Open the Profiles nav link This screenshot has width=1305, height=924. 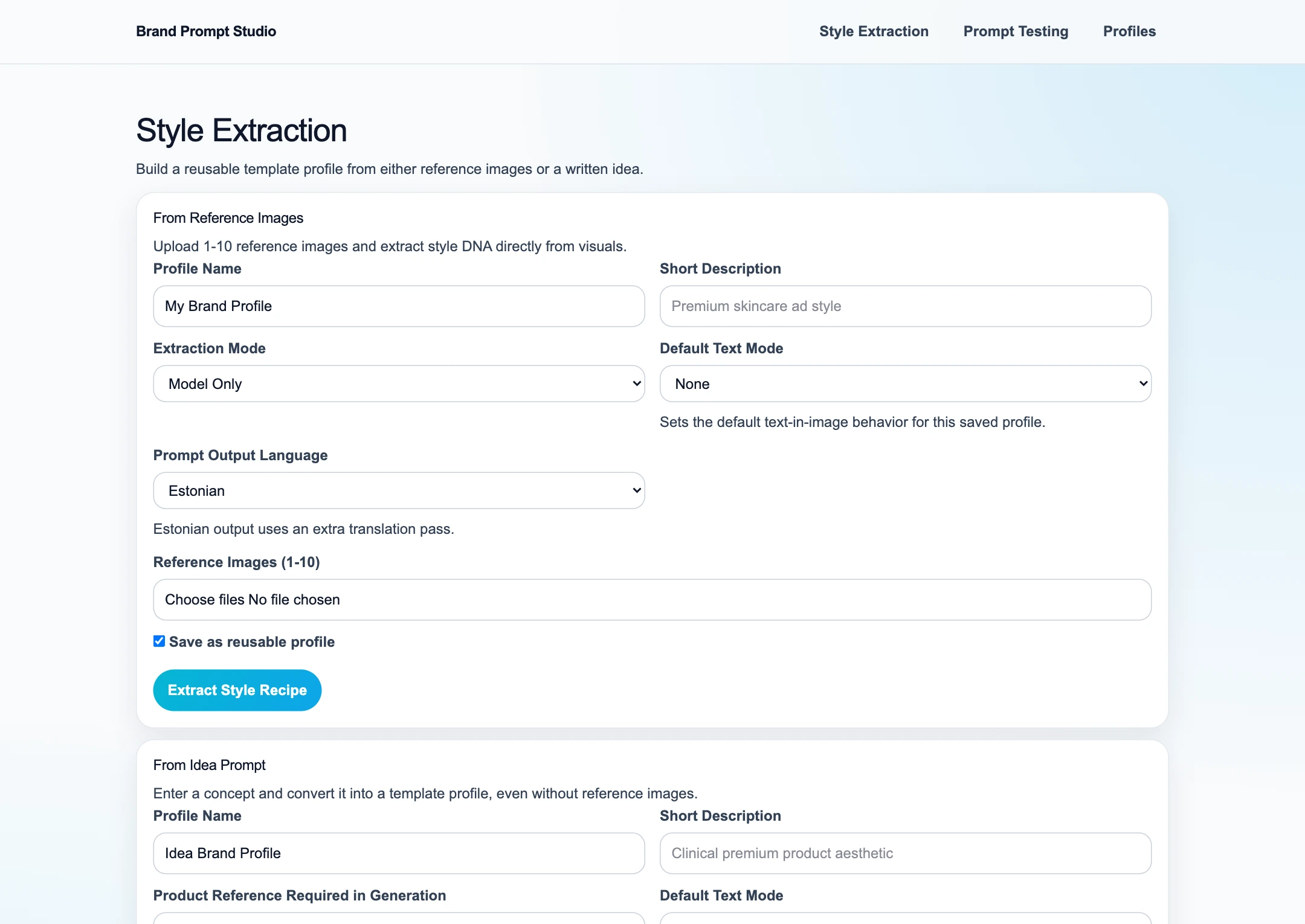pyautogui.click(x=1129, y=31)
